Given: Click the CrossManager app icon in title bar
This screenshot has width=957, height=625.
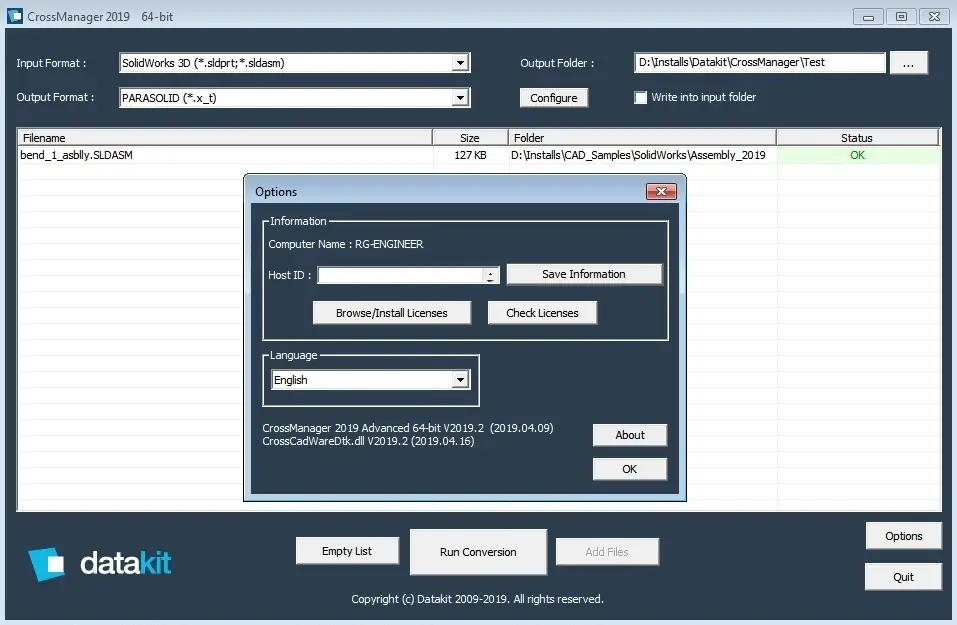Looking at the screenshot, I should click(15, 16).
